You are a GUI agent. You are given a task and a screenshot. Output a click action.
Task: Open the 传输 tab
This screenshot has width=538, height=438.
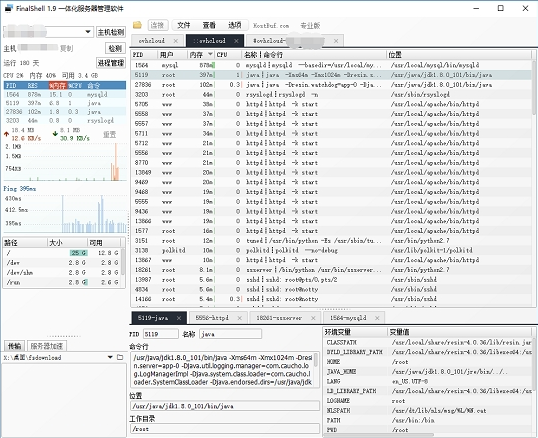(14, 346)
